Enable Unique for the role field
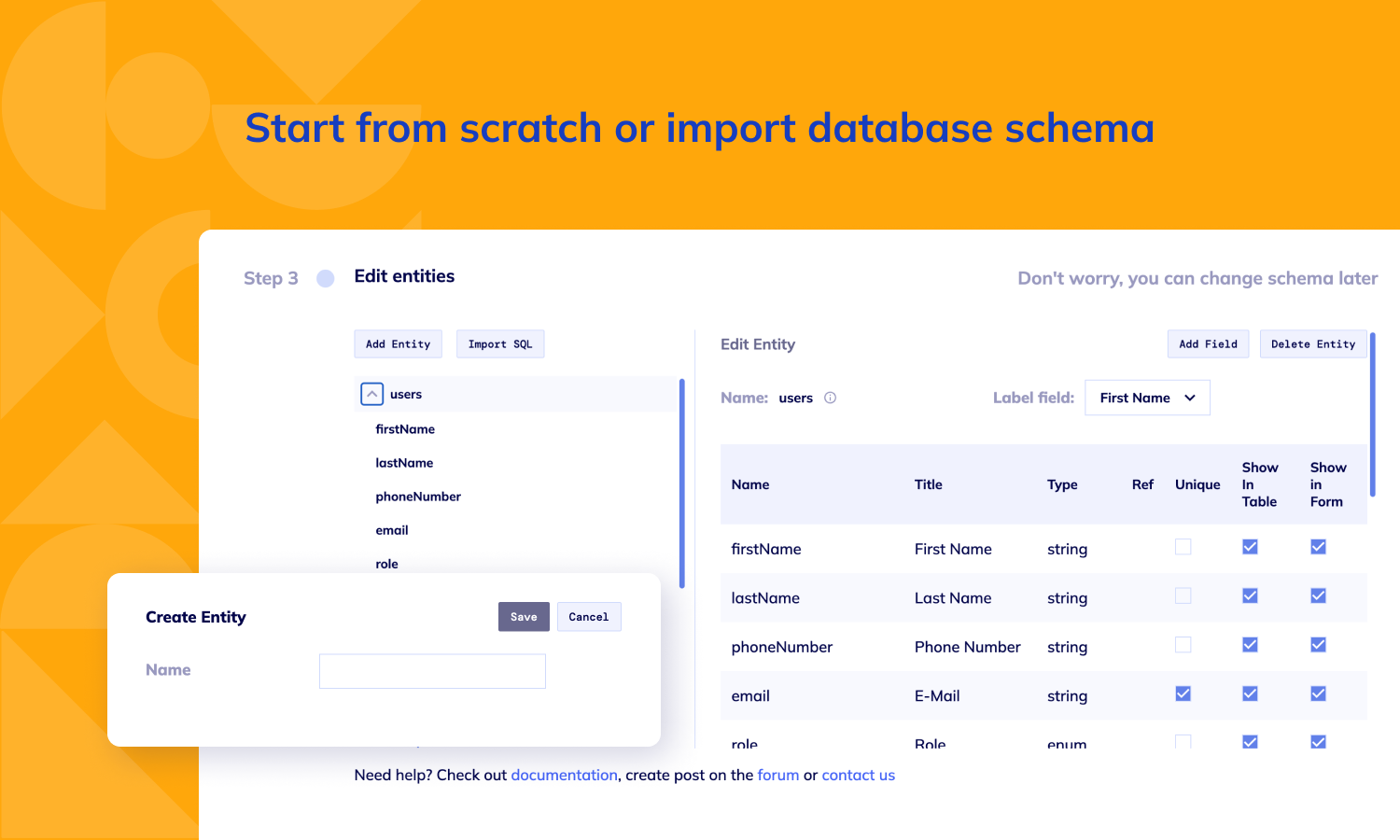Viewport: 1400px width, 840px height. click(1183, 742)
